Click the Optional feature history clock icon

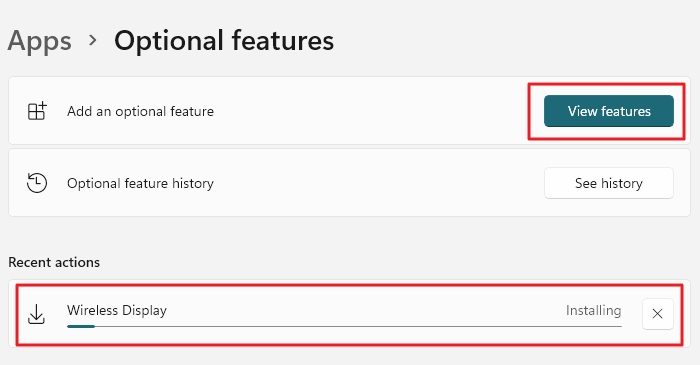click(x=37, y=183)
